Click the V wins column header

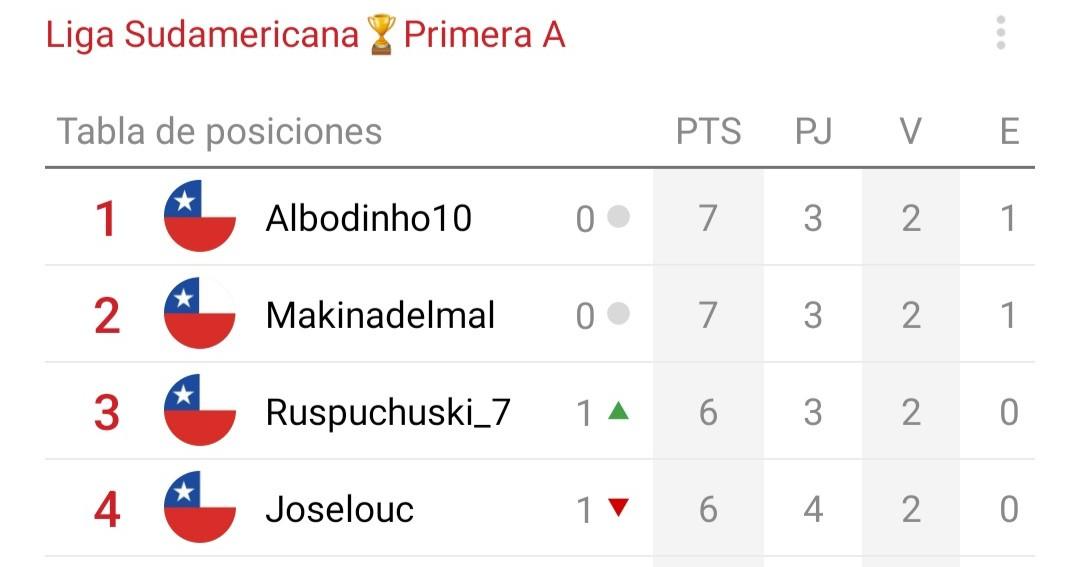911,131
